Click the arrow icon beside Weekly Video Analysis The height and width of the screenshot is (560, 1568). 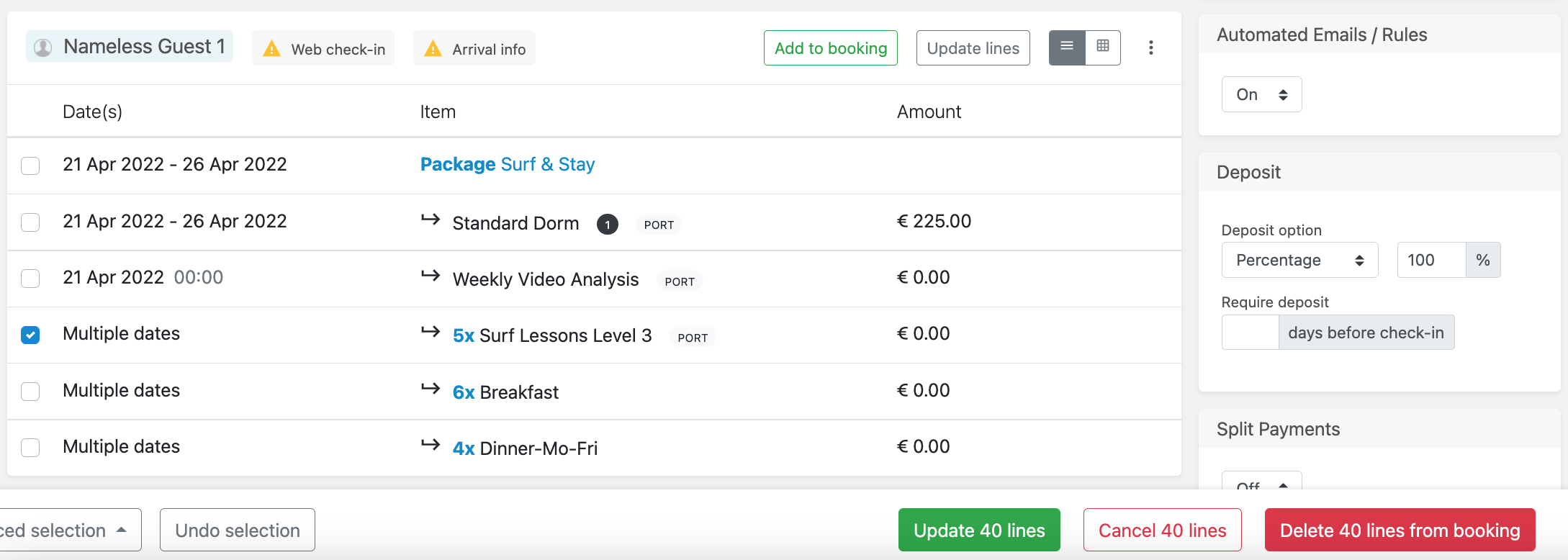point(431,276)
